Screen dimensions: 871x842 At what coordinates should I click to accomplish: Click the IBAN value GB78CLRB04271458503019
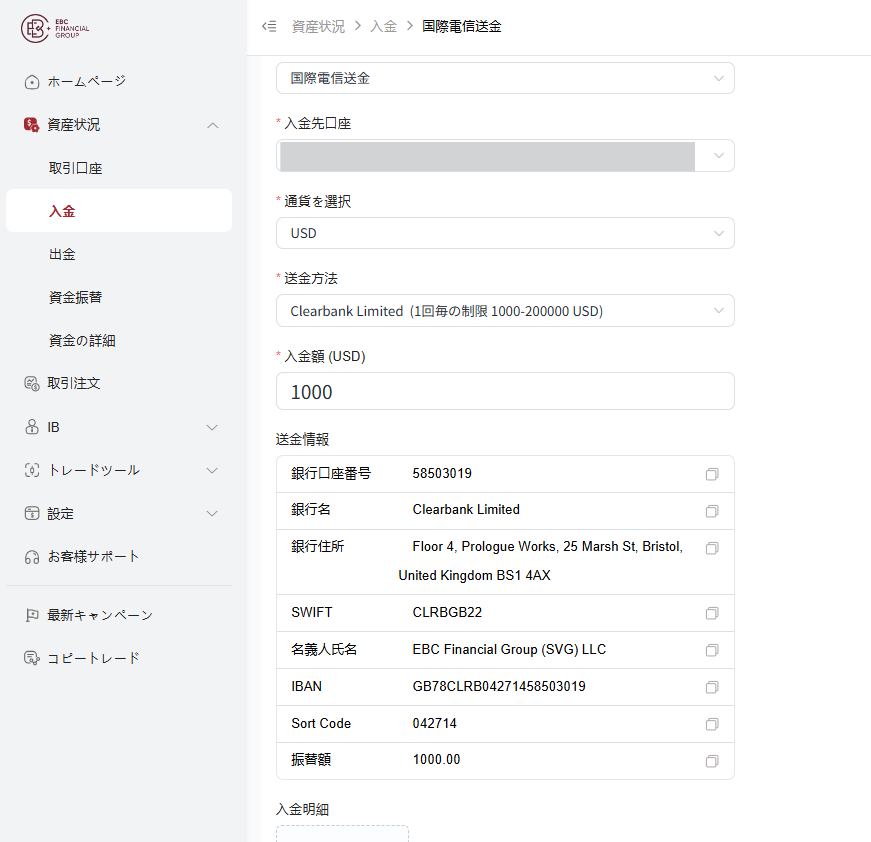click(x=499, y=686)
